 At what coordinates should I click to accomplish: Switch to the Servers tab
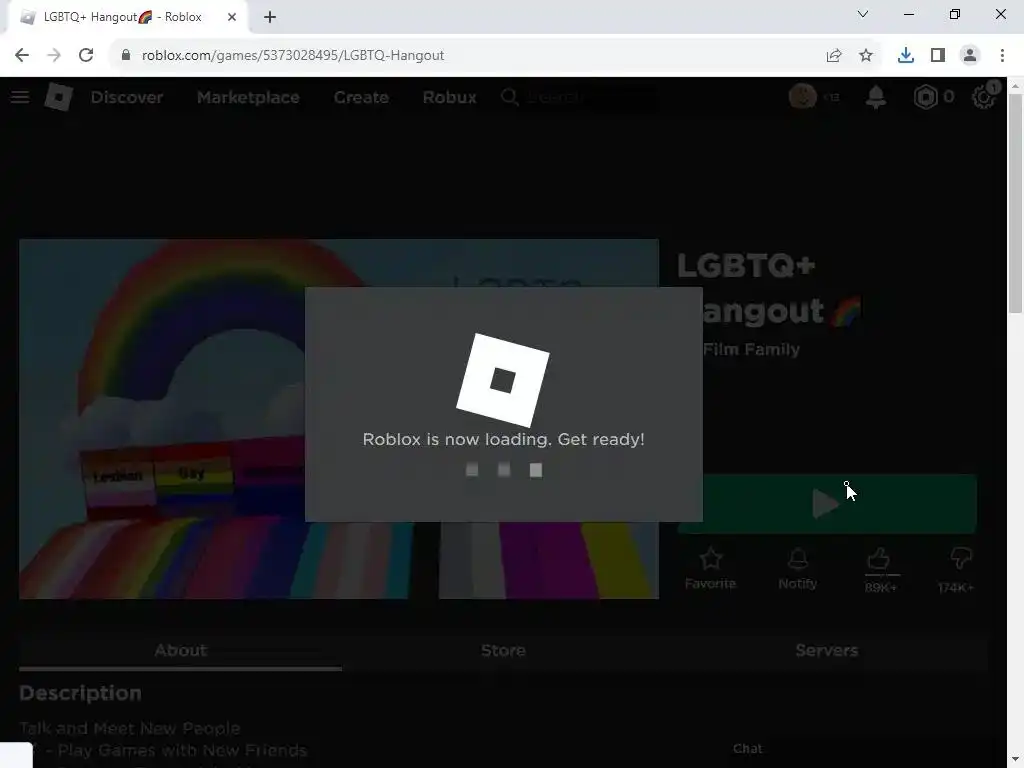[826, 650]
